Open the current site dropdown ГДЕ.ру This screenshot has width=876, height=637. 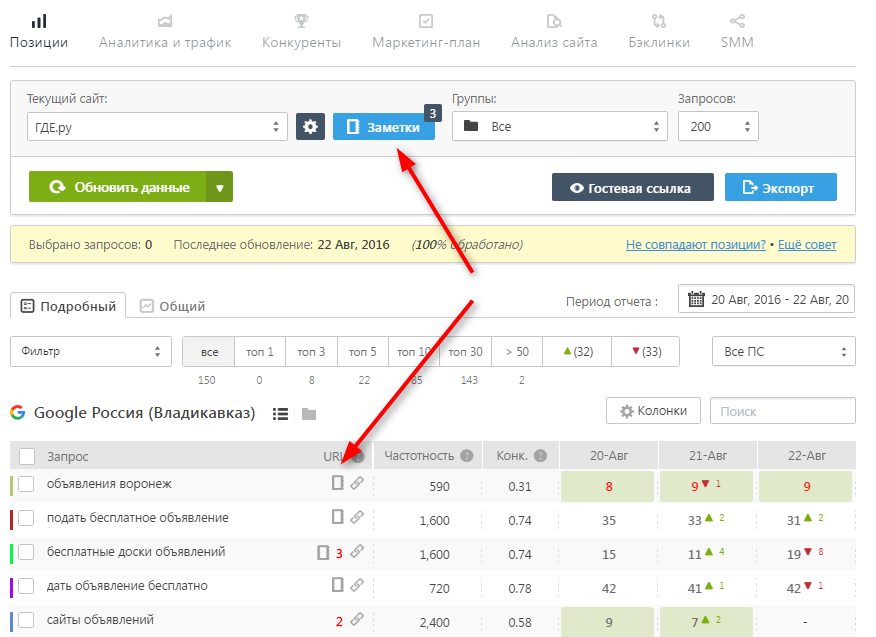point(157,127)
